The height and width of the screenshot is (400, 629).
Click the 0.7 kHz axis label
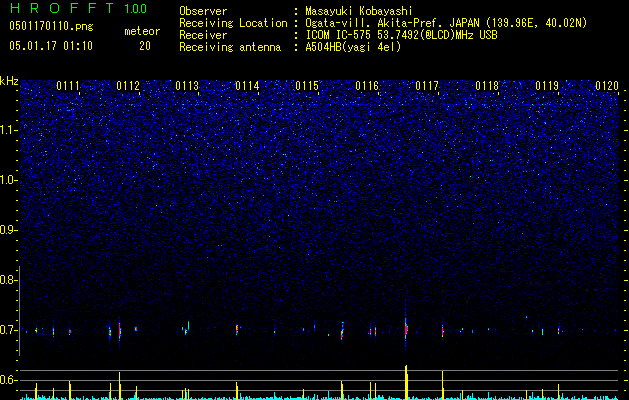(8, 330)
